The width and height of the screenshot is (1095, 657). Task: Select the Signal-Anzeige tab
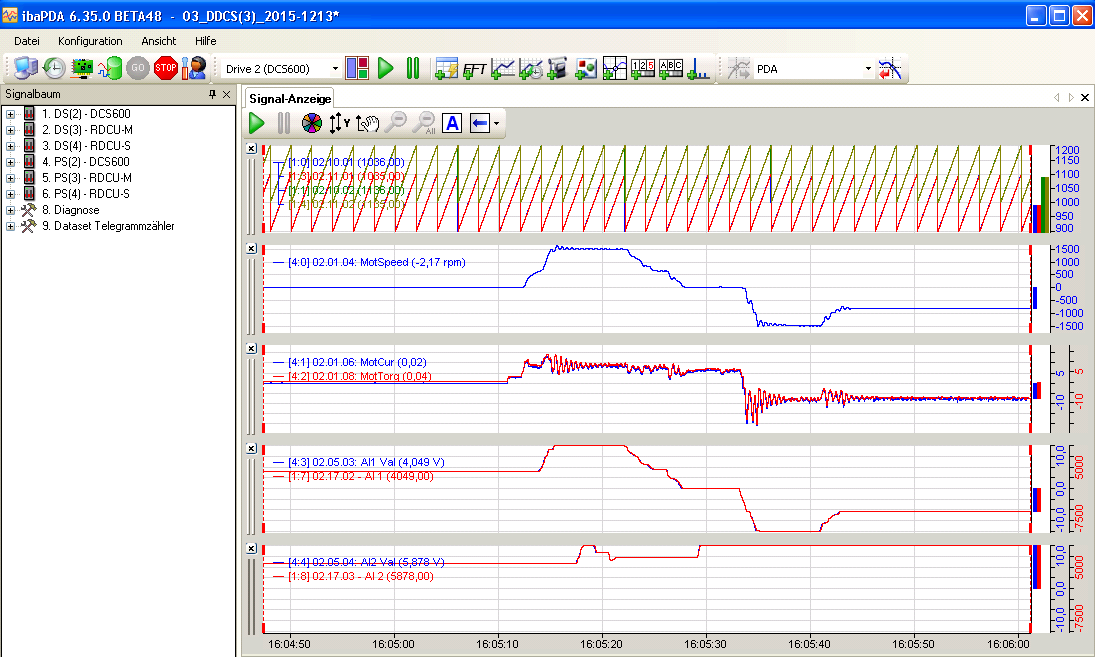(x=289, y=98)
